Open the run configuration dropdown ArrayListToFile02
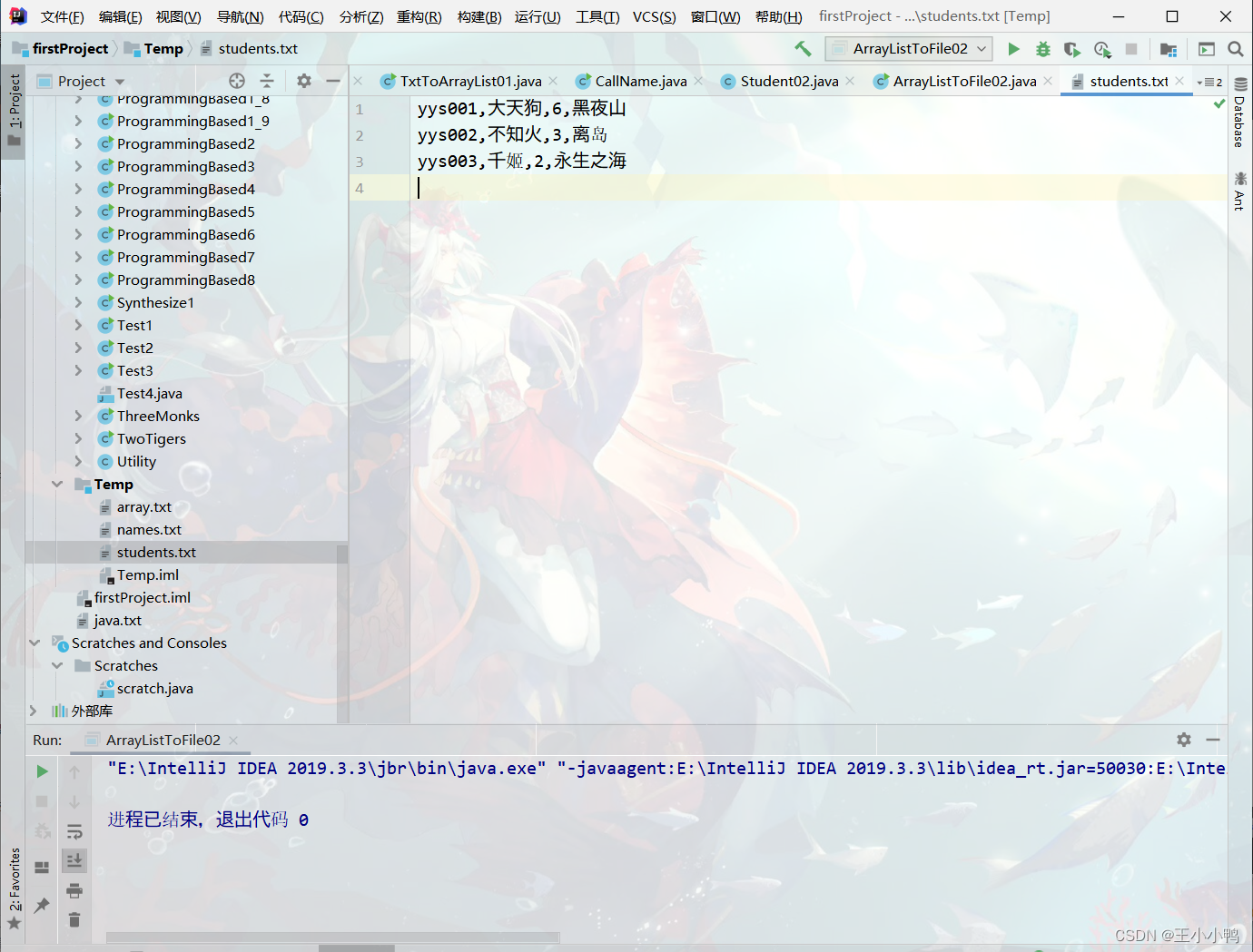The height and width of the screenshot is (952, 1253). [909, 49]
